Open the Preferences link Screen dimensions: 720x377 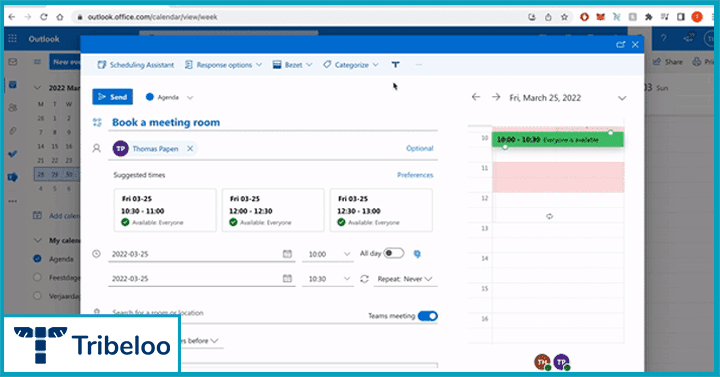pyautogui.click(x=415, y=175)
